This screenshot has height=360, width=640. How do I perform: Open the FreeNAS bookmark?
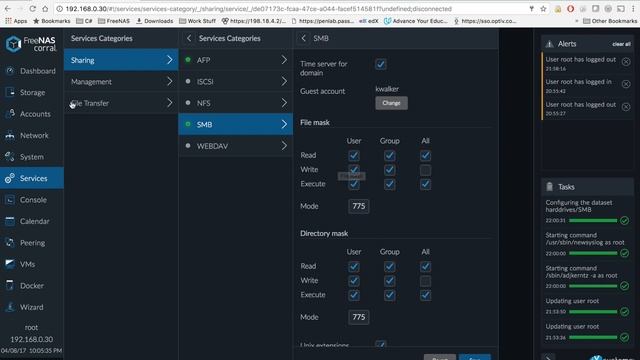click(113, 21)
